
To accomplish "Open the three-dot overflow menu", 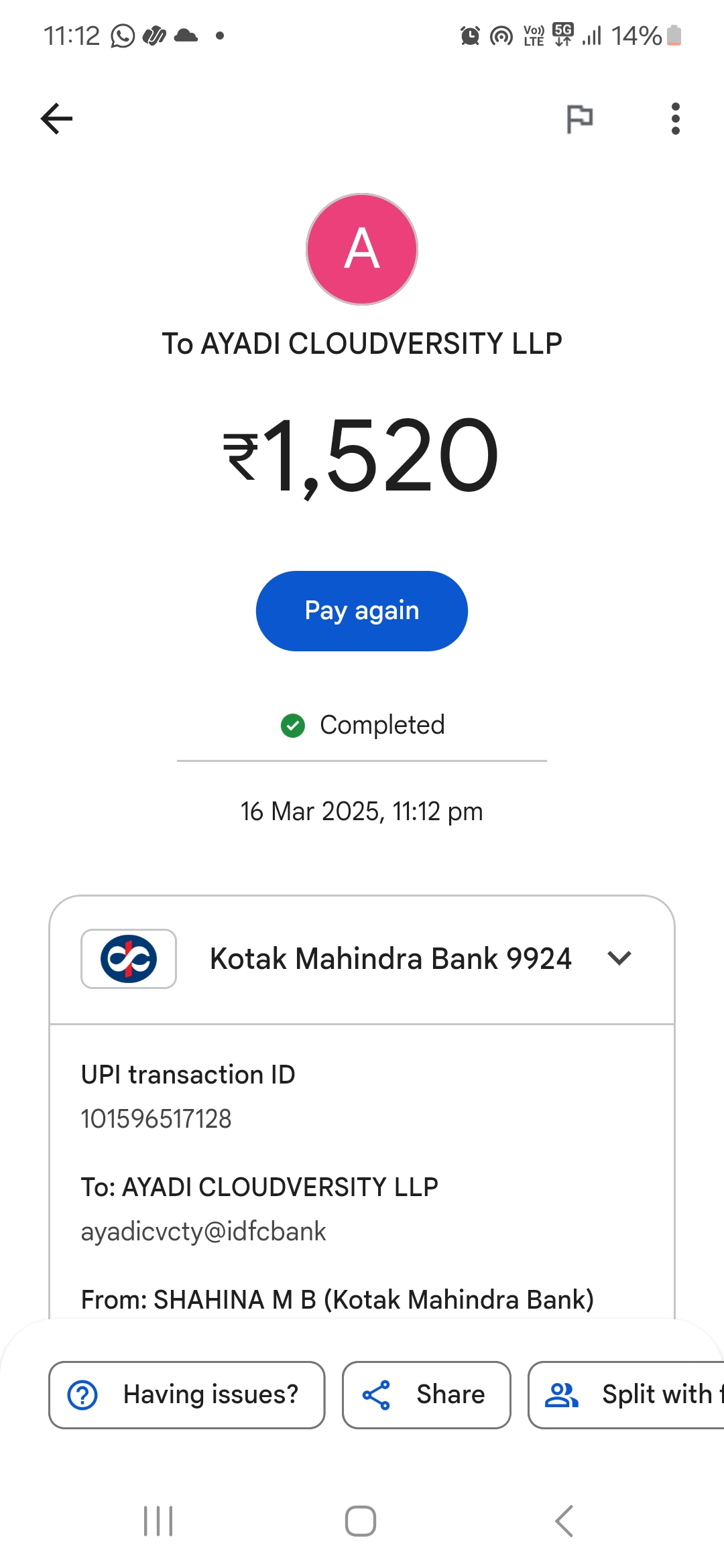I will [675, 119].
